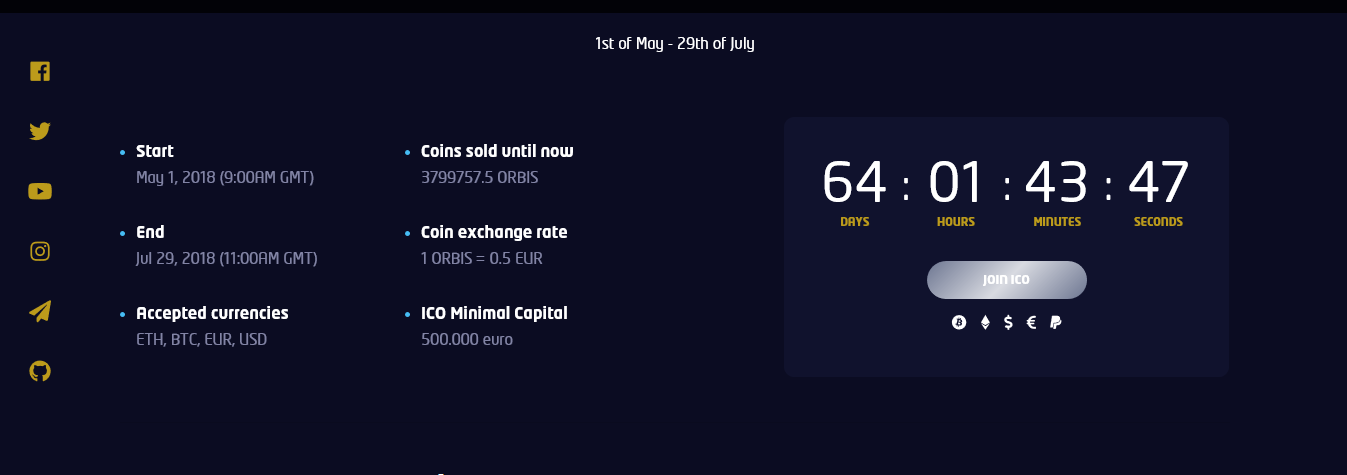
Task: Open the Facebook page from sidebar
Action: click(x=40, y=71)
